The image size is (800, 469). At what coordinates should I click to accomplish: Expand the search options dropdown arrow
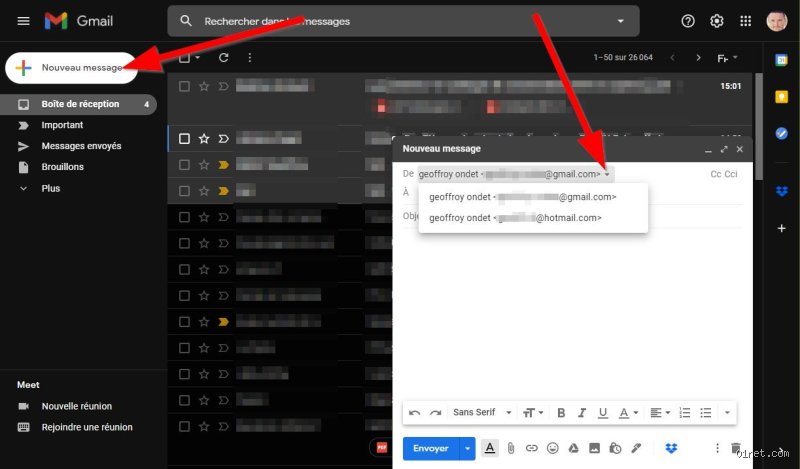tap(620, 21)
